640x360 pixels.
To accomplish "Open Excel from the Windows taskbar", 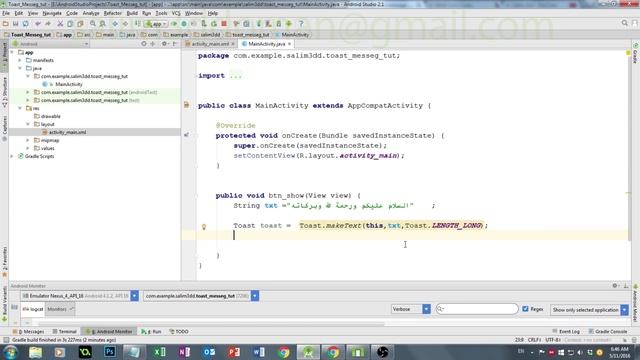I will [x=160, y=352].
